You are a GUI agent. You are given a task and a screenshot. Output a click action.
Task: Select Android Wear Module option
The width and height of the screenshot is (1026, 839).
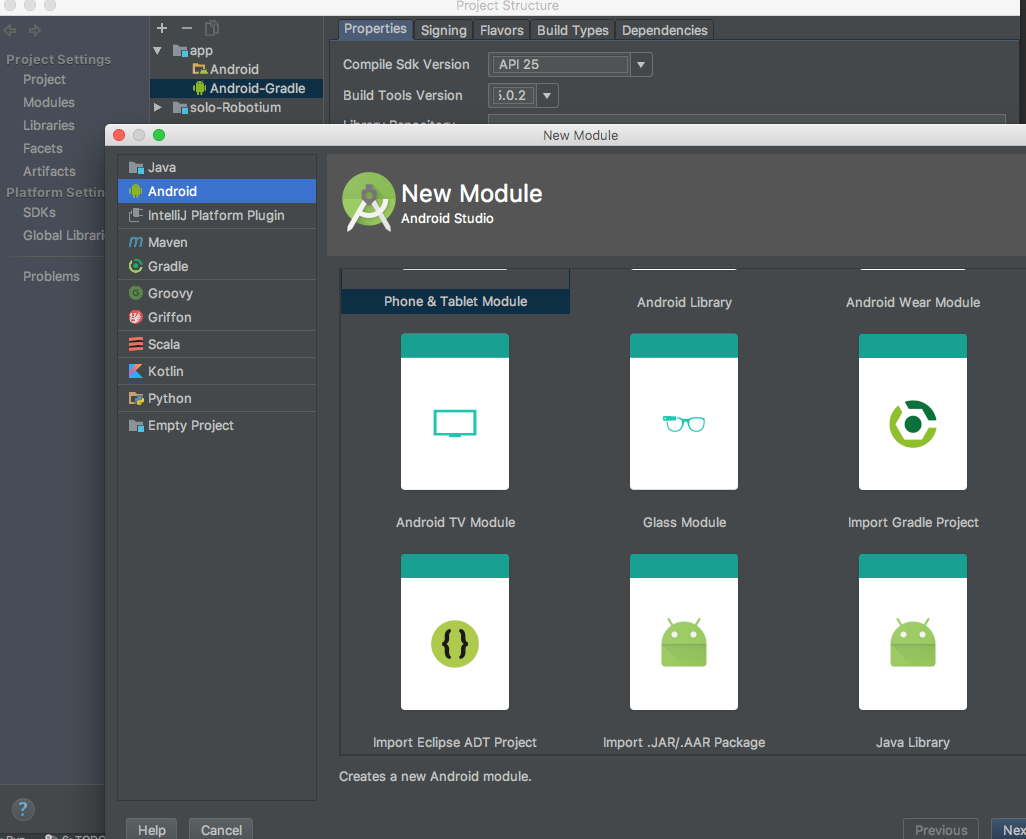[x=913, y=302]
